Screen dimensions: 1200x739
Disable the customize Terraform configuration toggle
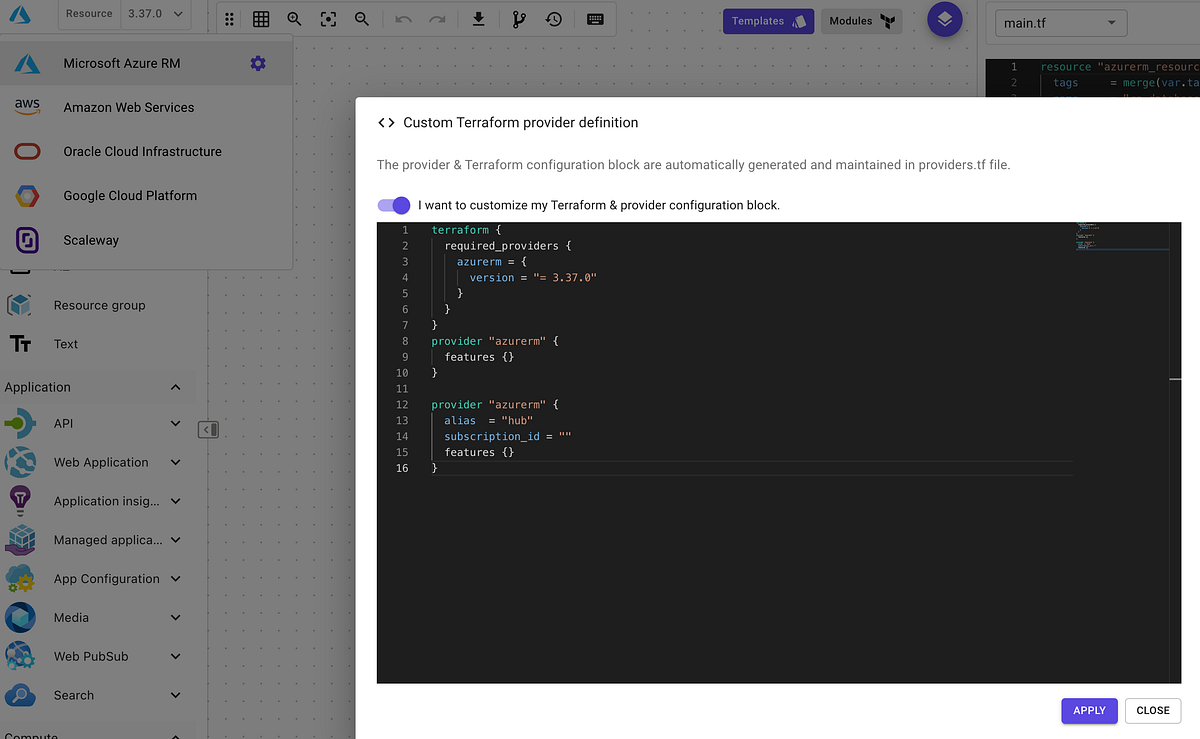click(393, 204)
